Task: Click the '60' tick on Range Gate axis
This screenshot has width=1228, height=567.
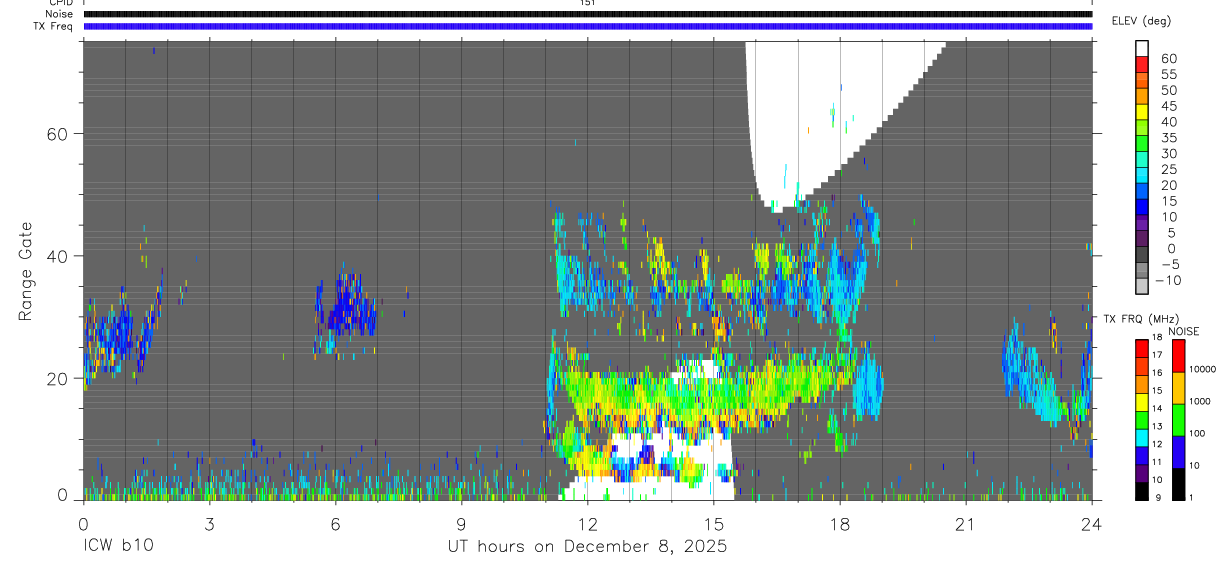Action: (x=56, y=134)
